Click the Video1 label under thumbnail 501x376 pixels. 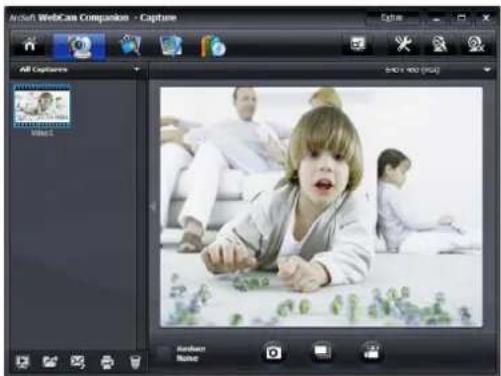(42, 133)
